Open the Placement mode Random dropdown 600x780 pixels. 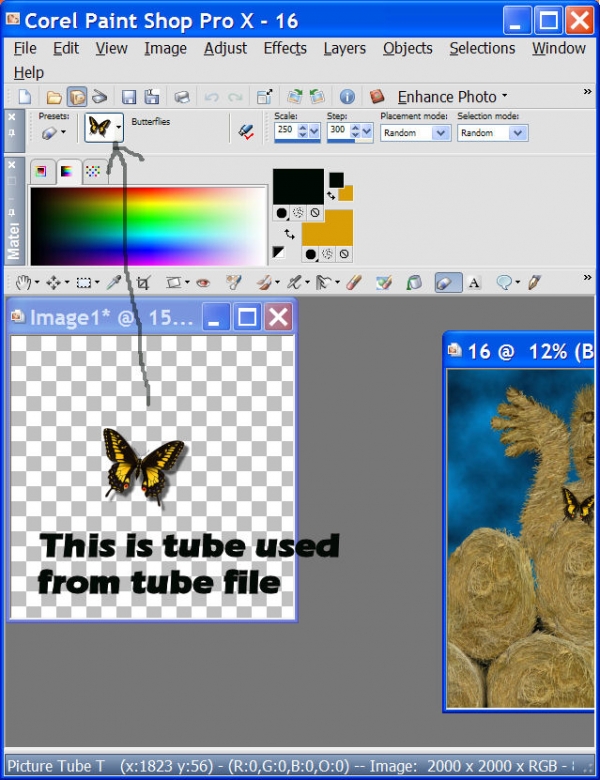[440, 133]
